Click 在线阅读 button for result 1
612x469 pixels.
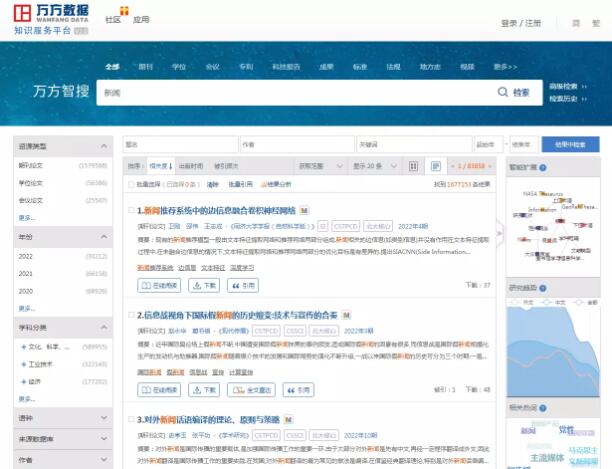[159, 286]
